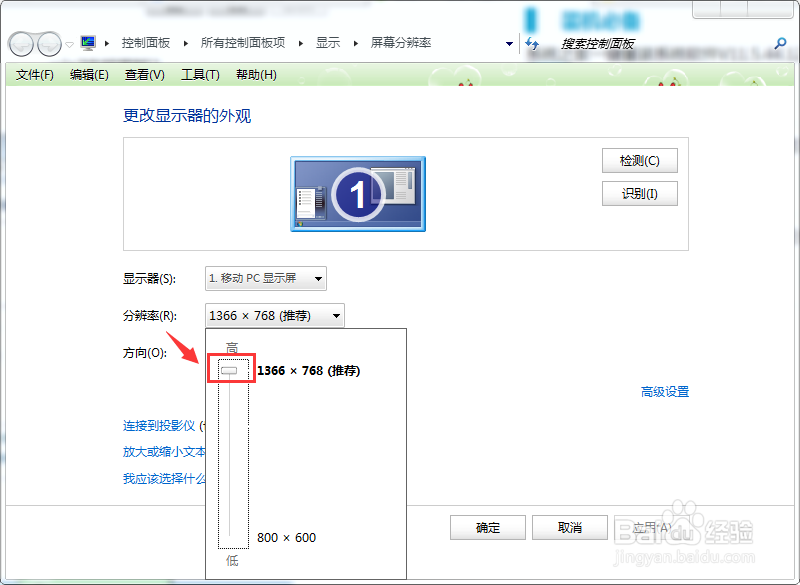Navigate to 控制面板 in the breadcrumb
Screen dimensions: 800x585
(x=146, y=43)
